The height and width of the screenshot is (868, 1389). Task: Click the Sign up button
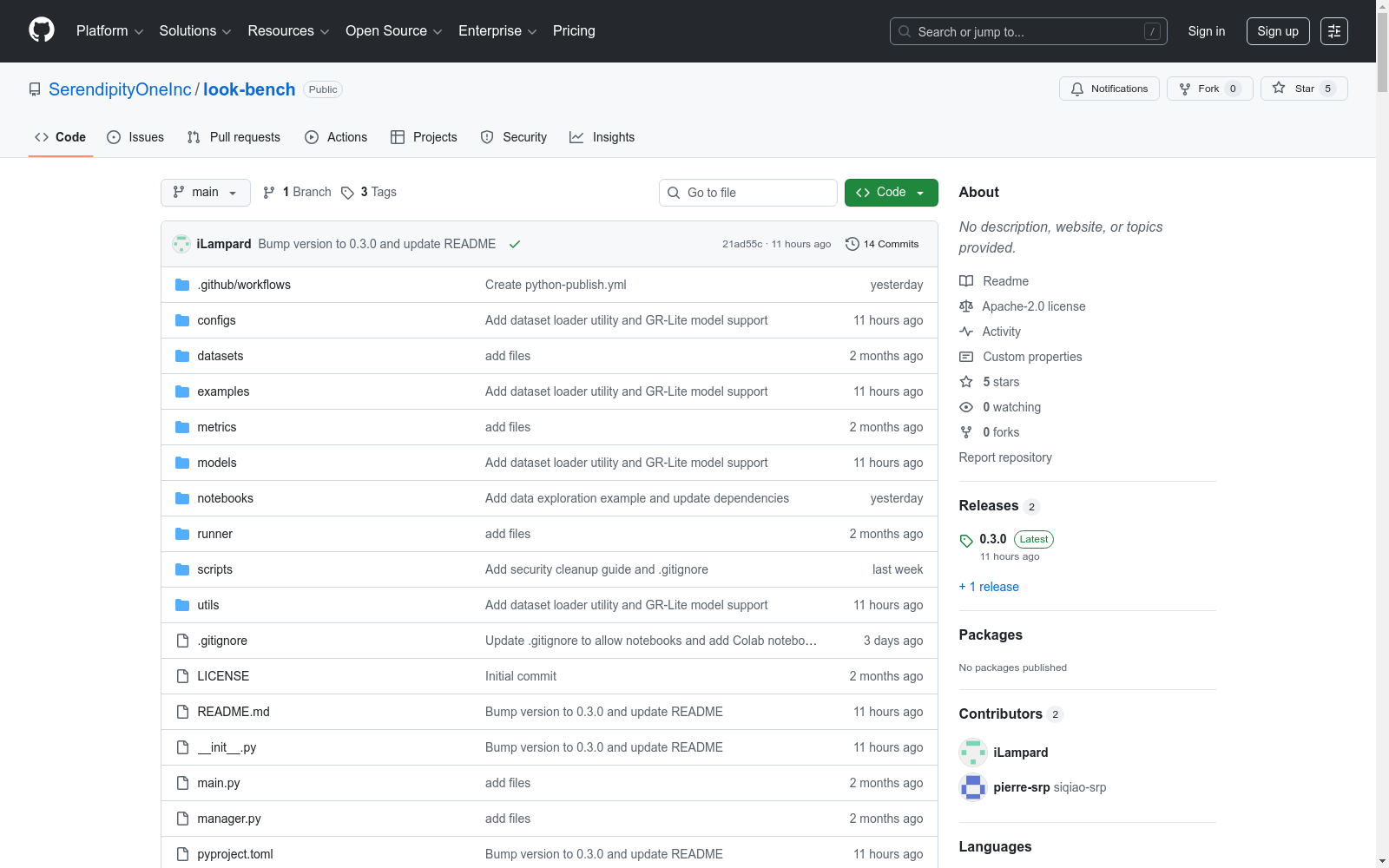pos(1278,31)
